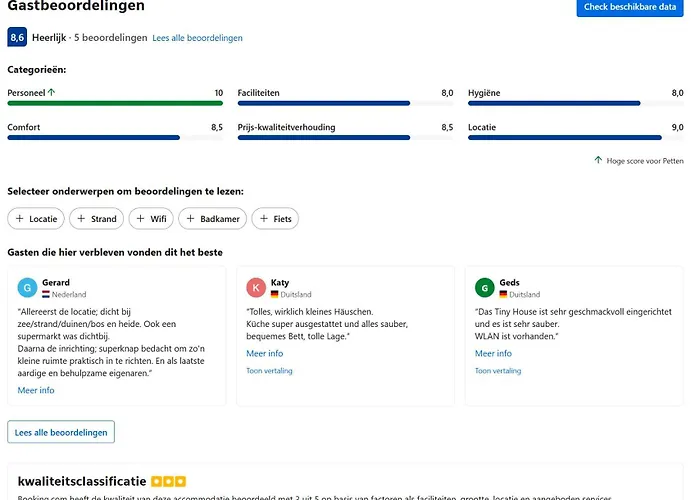The image size is (700, 500).
Task: Open Lees alle beoordelingen link at top
Action: 197,38
